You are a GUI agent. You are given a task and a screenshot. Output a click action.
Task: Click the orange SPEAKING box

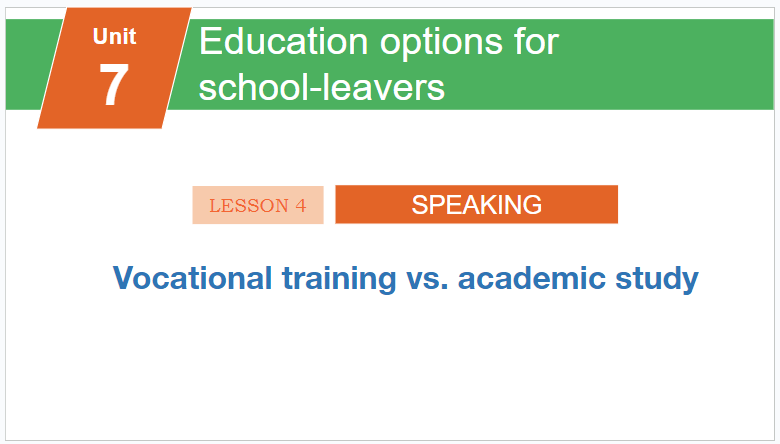(477, 204)
